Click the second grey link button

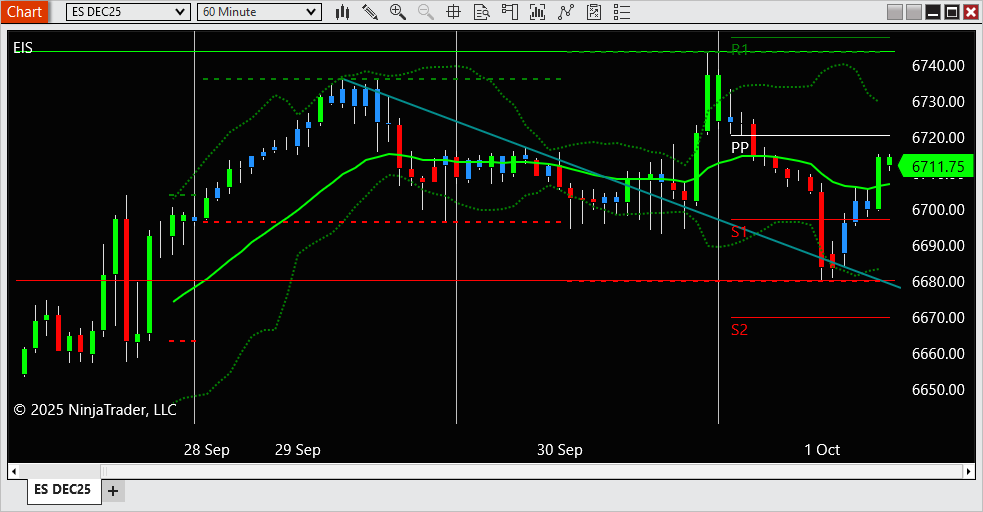coord(914,12)
